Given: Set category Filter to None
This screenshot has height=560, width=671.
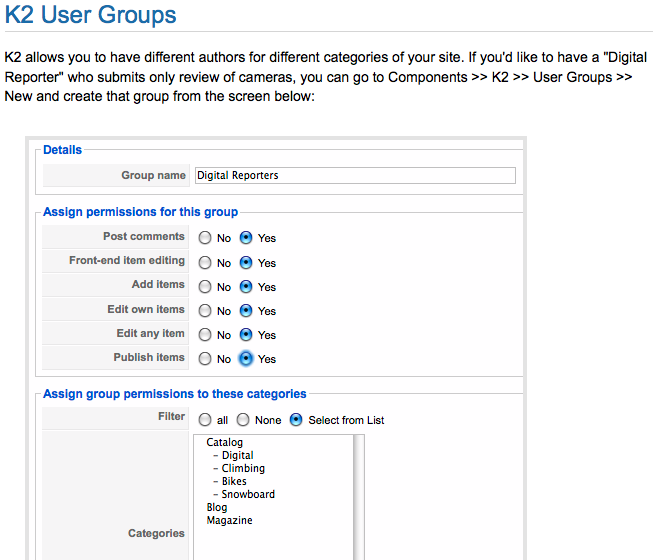Looking at the screenshot, I should tap(243, 420).
